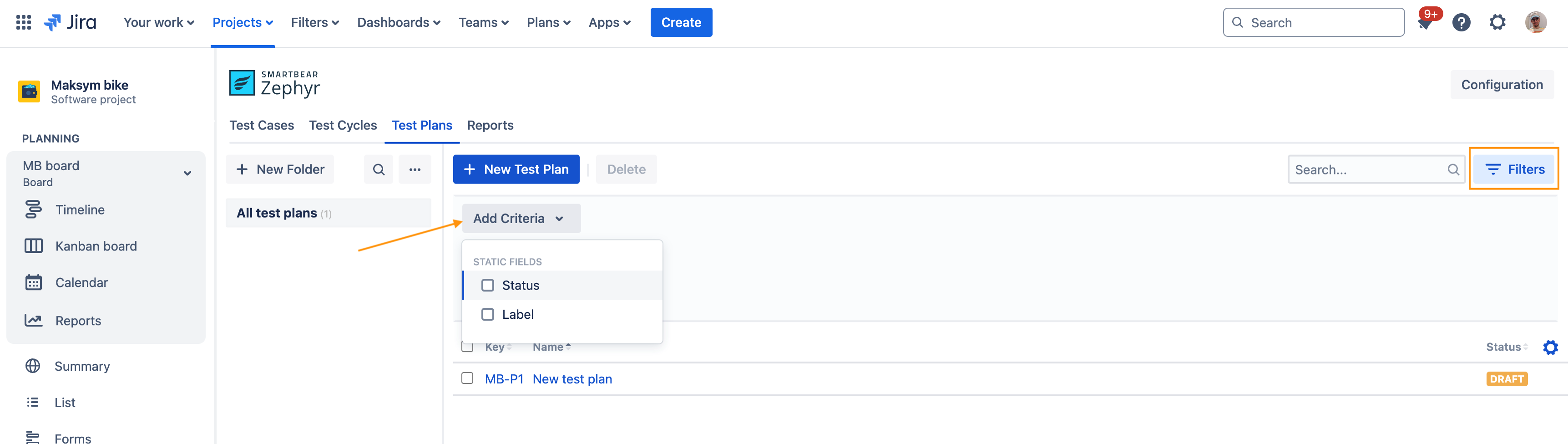Collapse the MB board section chevron

[x=187, y=173]
